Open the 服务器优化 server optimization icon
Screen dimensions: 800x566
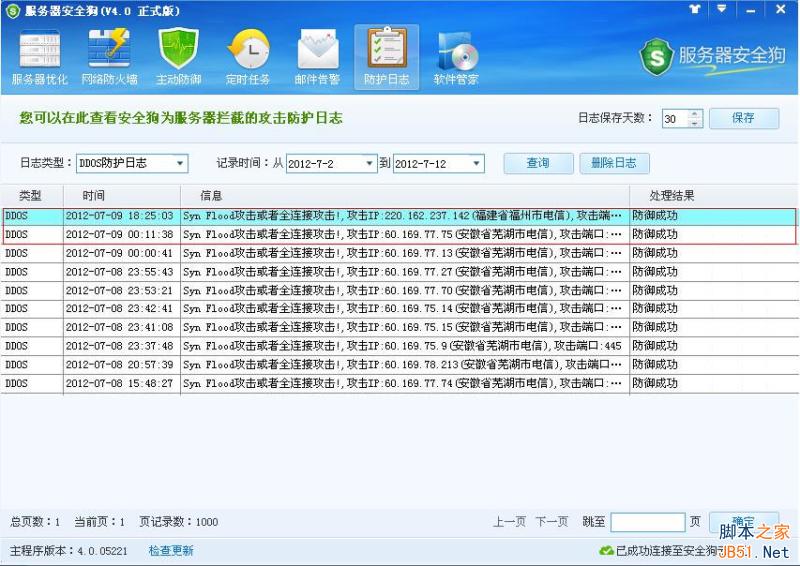pyautogui.click(x=40, y=56)
